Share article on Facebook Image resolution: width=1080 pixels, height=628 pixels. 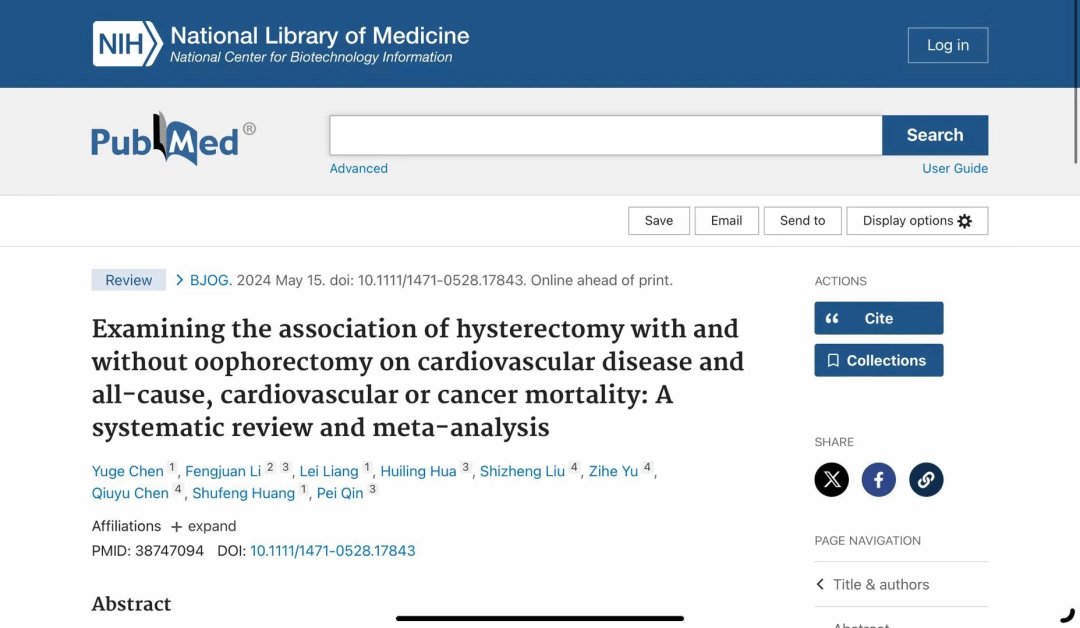pos(879,480)
